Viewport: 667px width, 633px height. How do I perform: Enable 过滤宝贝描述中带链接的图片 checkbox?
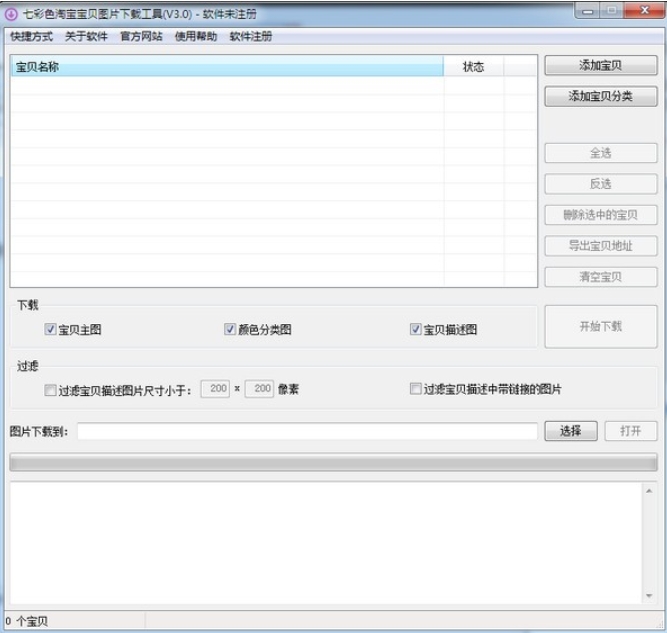[x=416, y=389]
